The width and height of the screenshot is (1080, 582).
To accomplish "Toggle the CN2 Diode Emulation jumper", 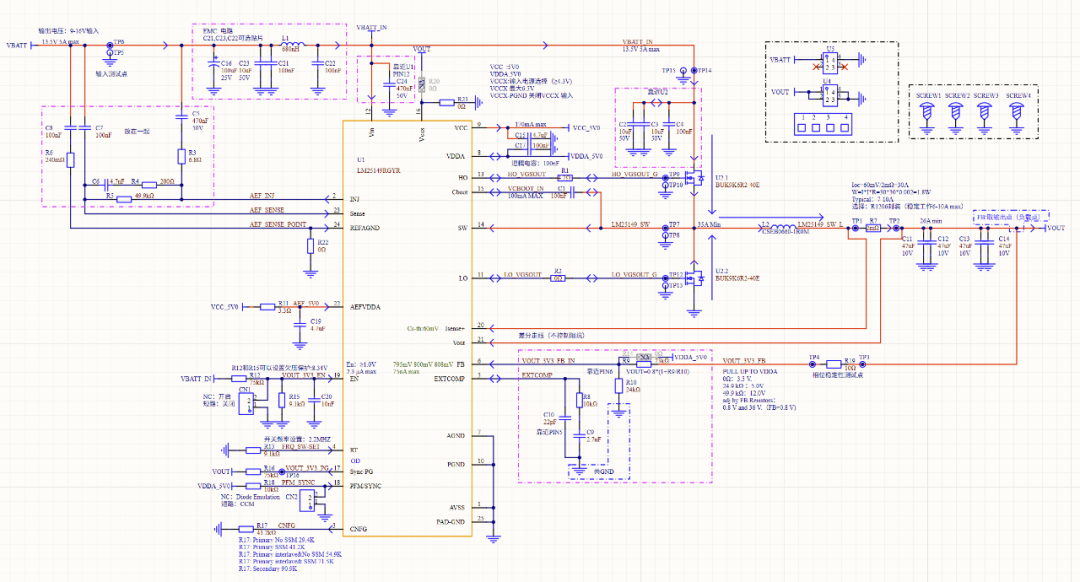I will (308, 501).
